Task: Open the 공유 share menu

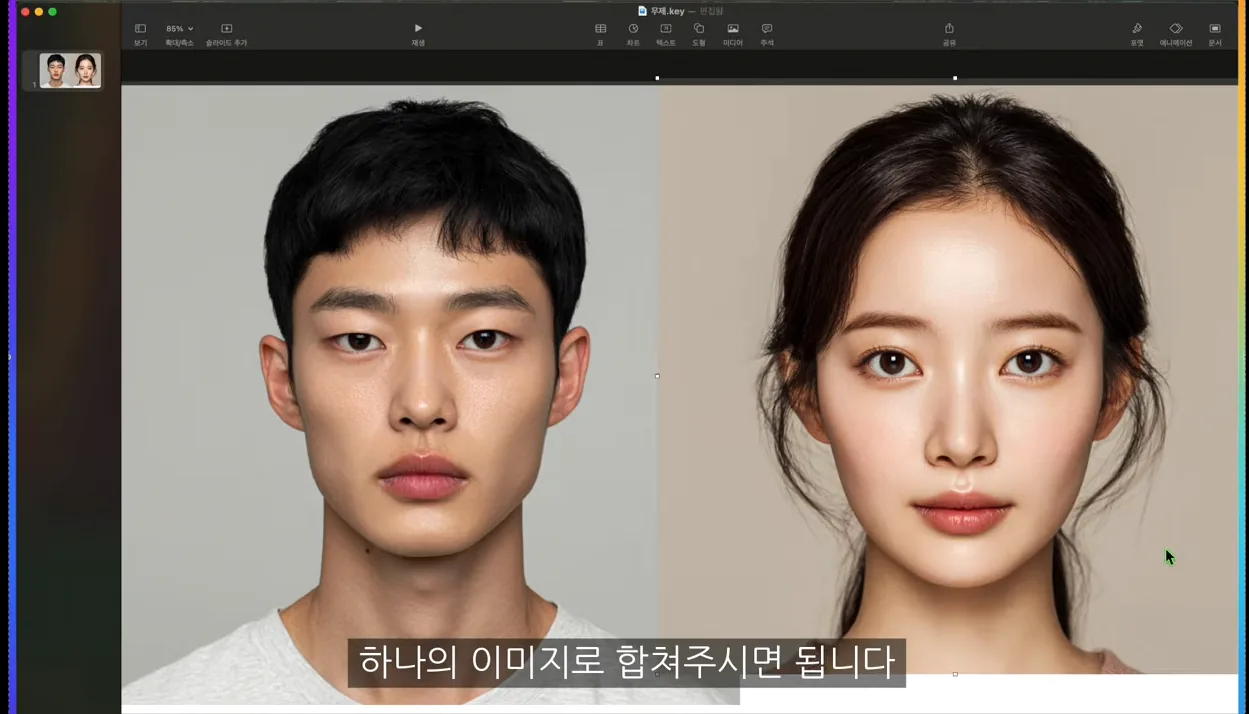Action: pos(949,34)
